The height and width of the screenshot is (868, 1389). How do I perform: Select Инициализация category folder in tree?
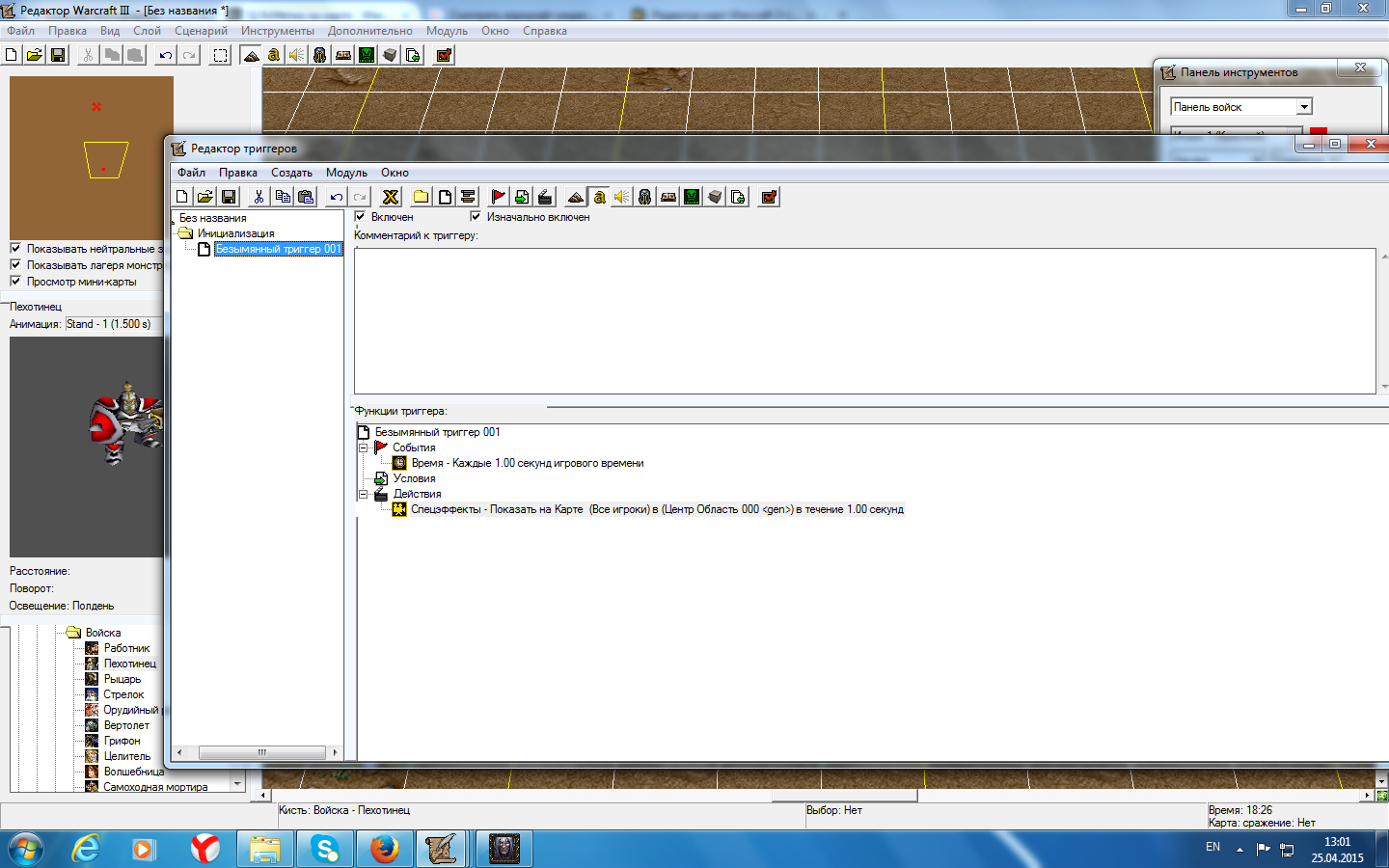(235, 233)
